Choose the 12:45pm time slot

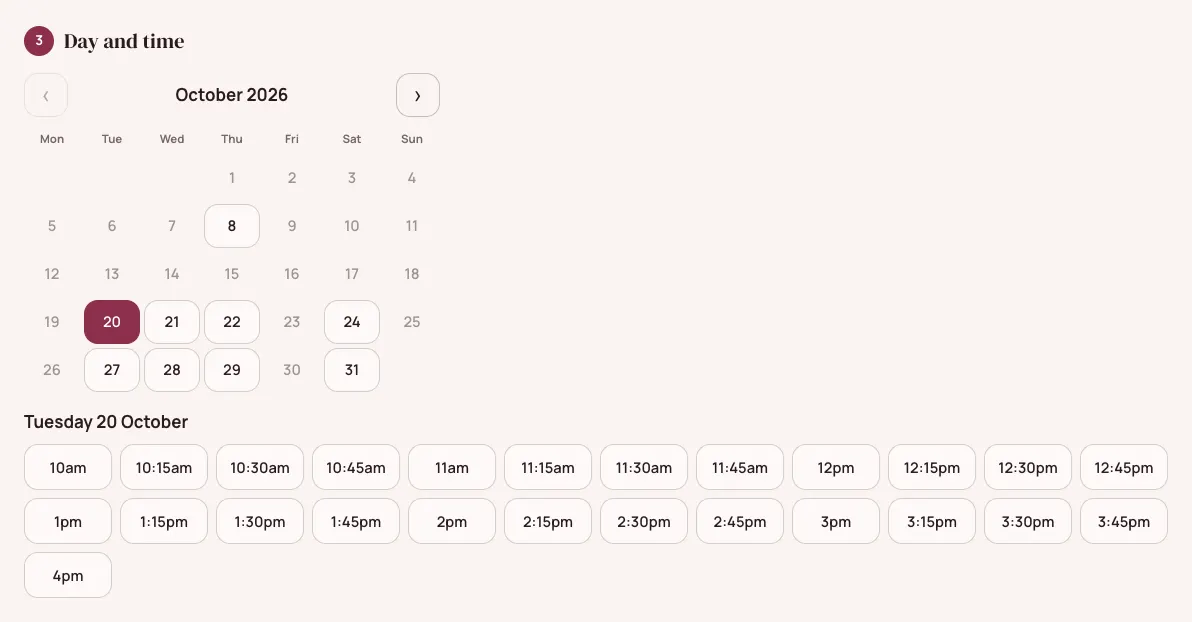pos(1124,468)
